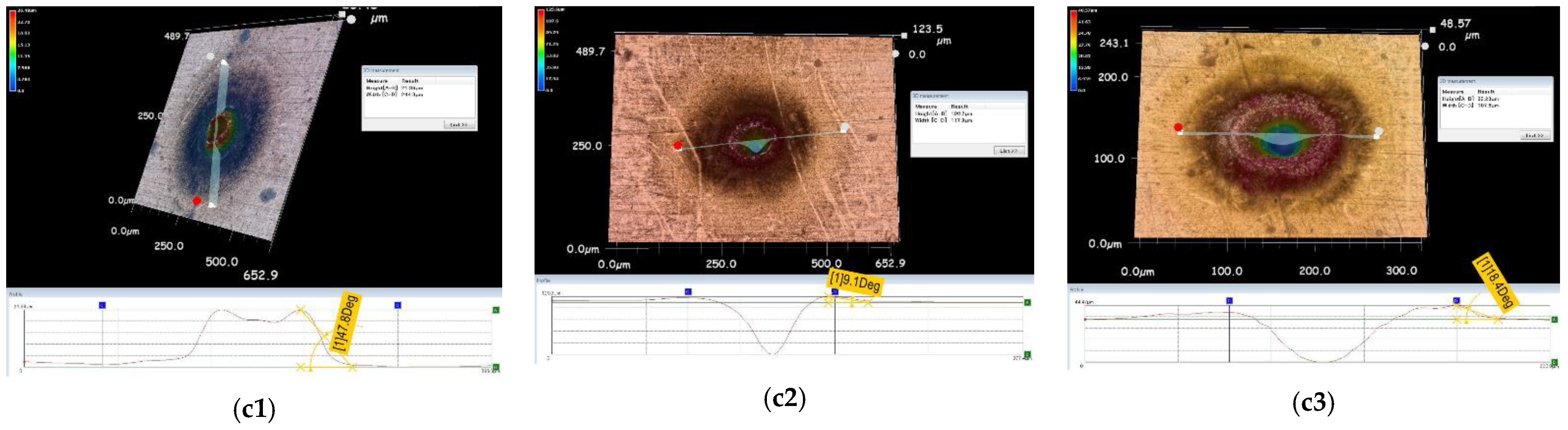The height and width of the screenshot is (430, 1568).
Task: Click the height color scale bar in c2
Action: (x=540, y=51)
